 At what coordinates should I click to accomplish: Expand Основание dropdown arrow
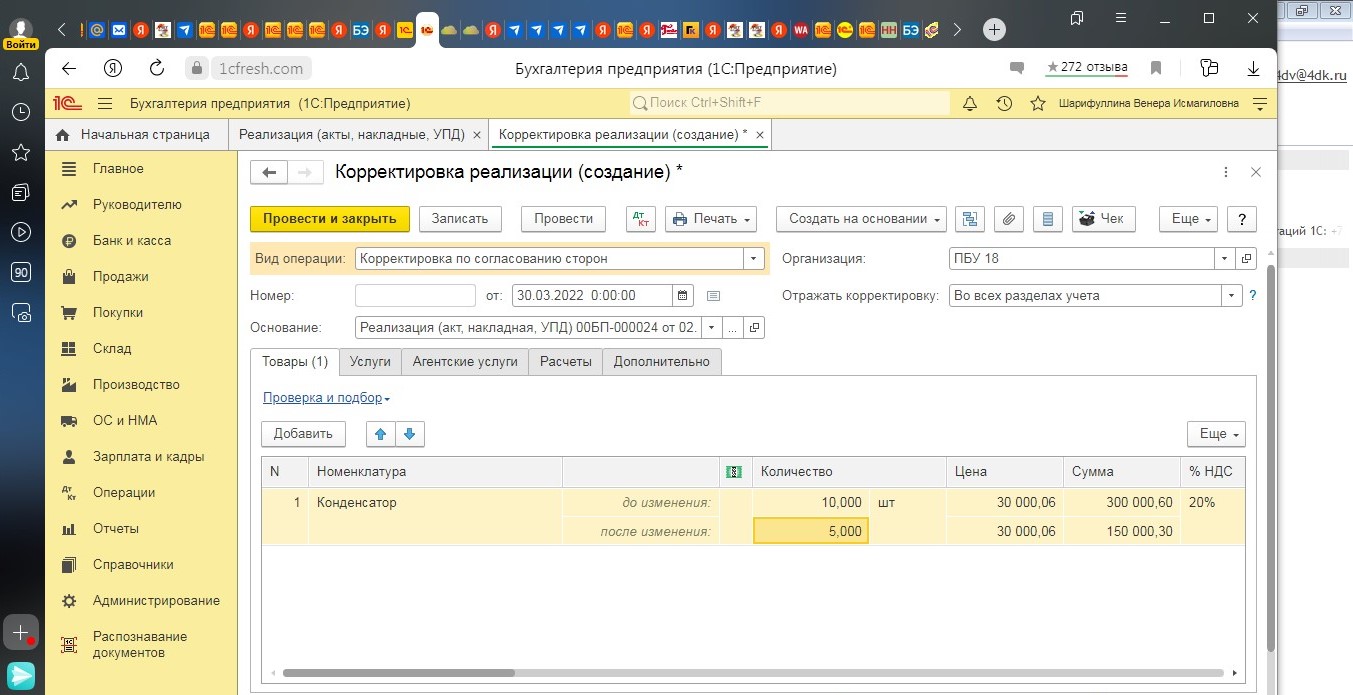pos(711,328)
